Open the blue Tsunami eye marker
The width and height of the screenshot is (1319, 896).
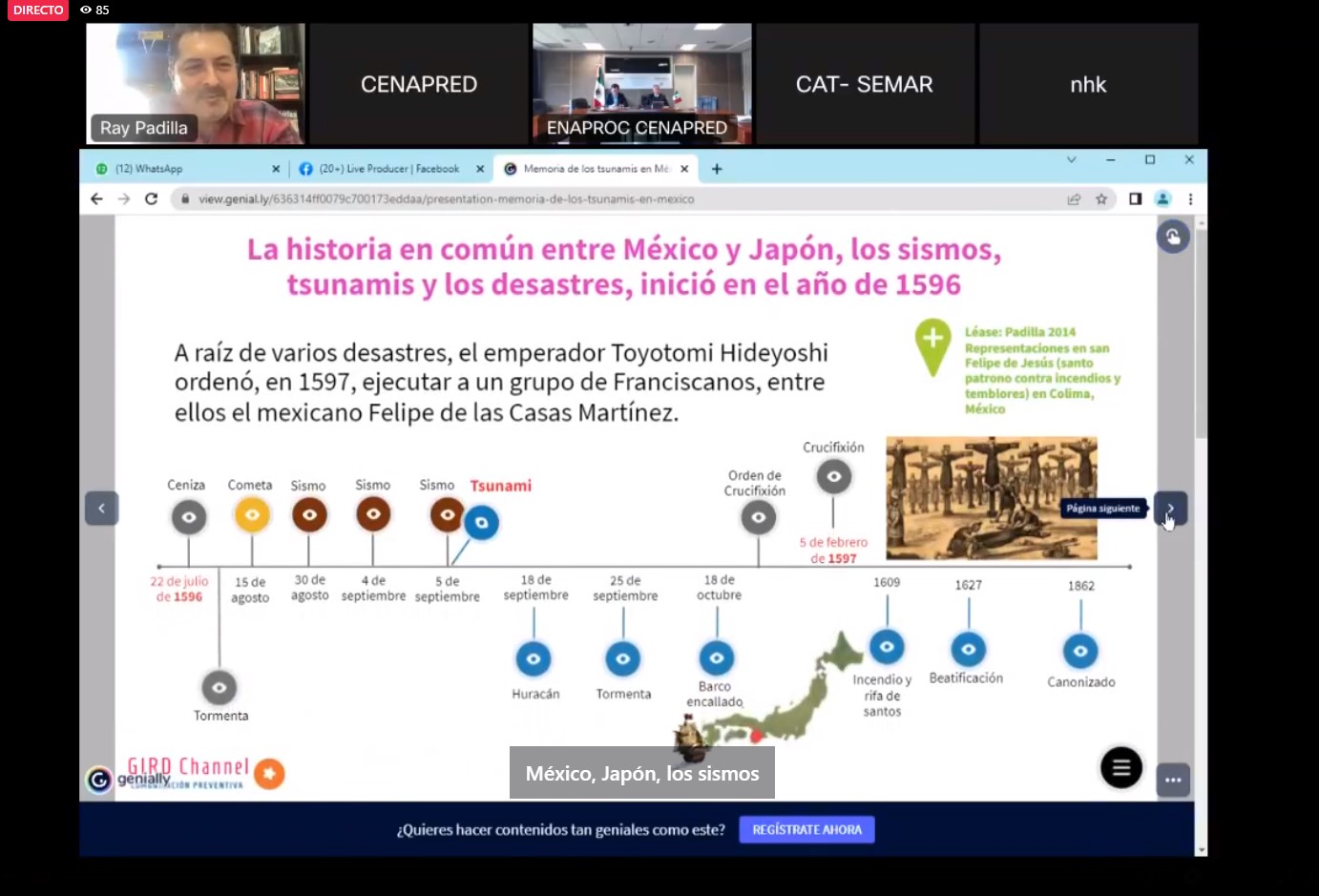[482, 523]
